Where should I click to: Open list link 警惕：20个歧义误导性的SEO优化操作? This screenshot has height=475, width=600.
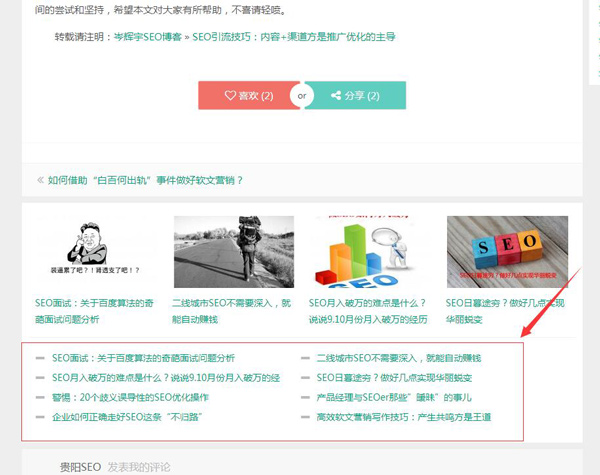(130, 397)
